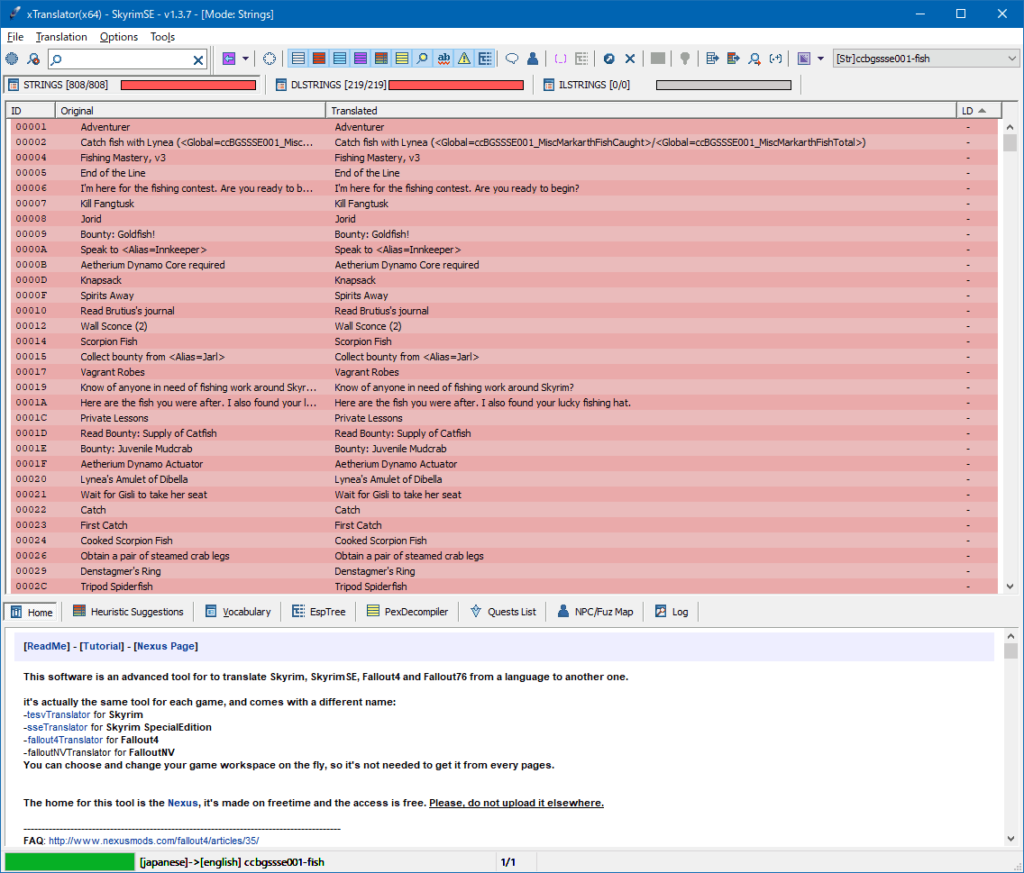Open the EspTree tab
This screenshot has height=873, width=1024.
(x=319, y=612)
